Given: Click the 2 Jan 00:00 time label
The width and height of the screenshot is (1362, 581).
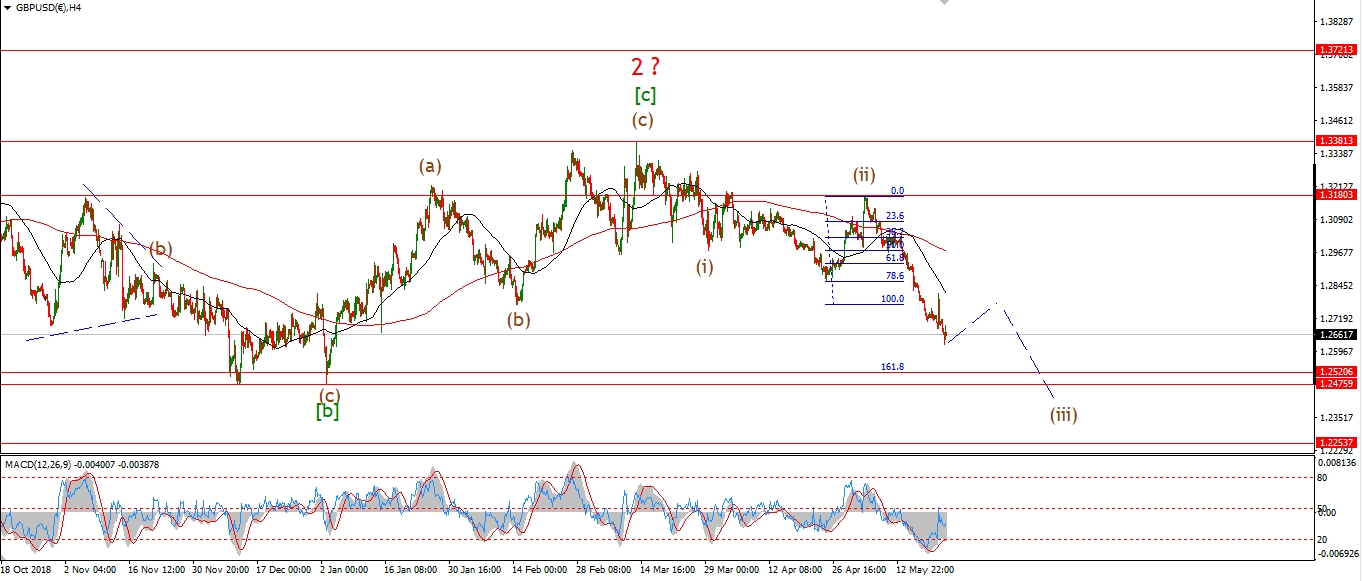Looking at the screenshot, I should (345, 572).
